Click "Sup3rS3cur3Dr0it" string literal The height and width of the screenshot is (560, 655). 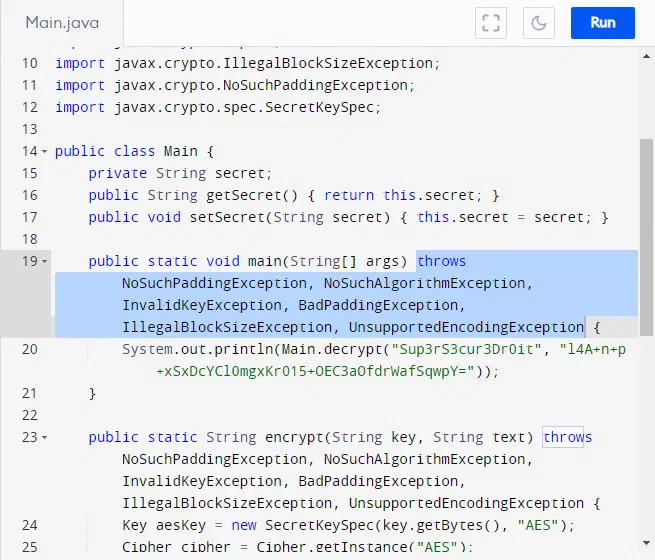[467, 350]
